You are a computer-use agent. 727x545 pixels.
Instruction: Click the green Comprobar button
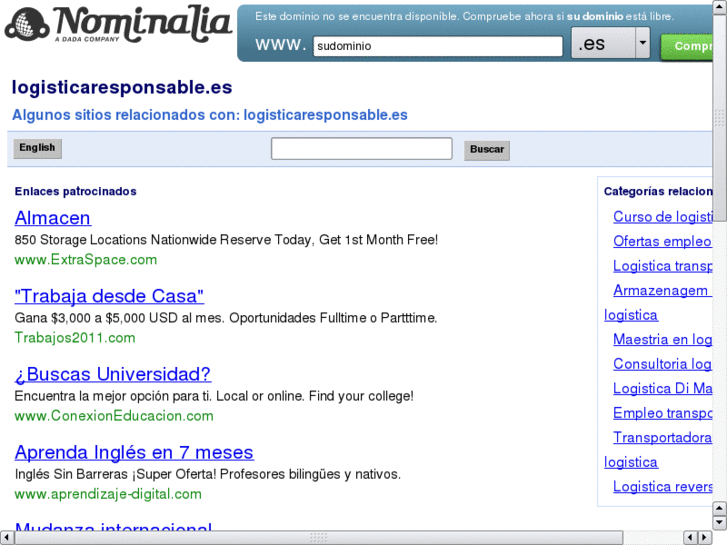pyautogui.click(x=687, y=46)
